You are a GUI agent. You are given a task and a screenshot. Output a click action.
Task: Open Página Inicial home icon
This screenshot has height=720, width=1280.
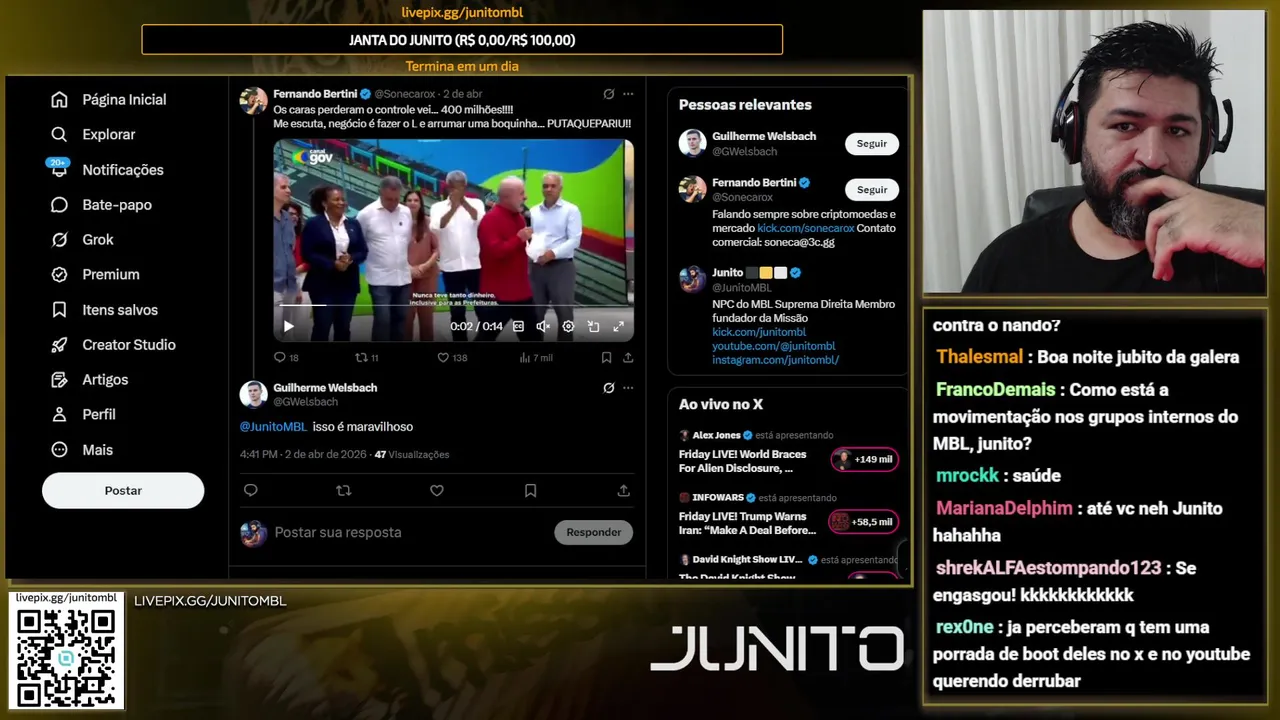(59, 100)
